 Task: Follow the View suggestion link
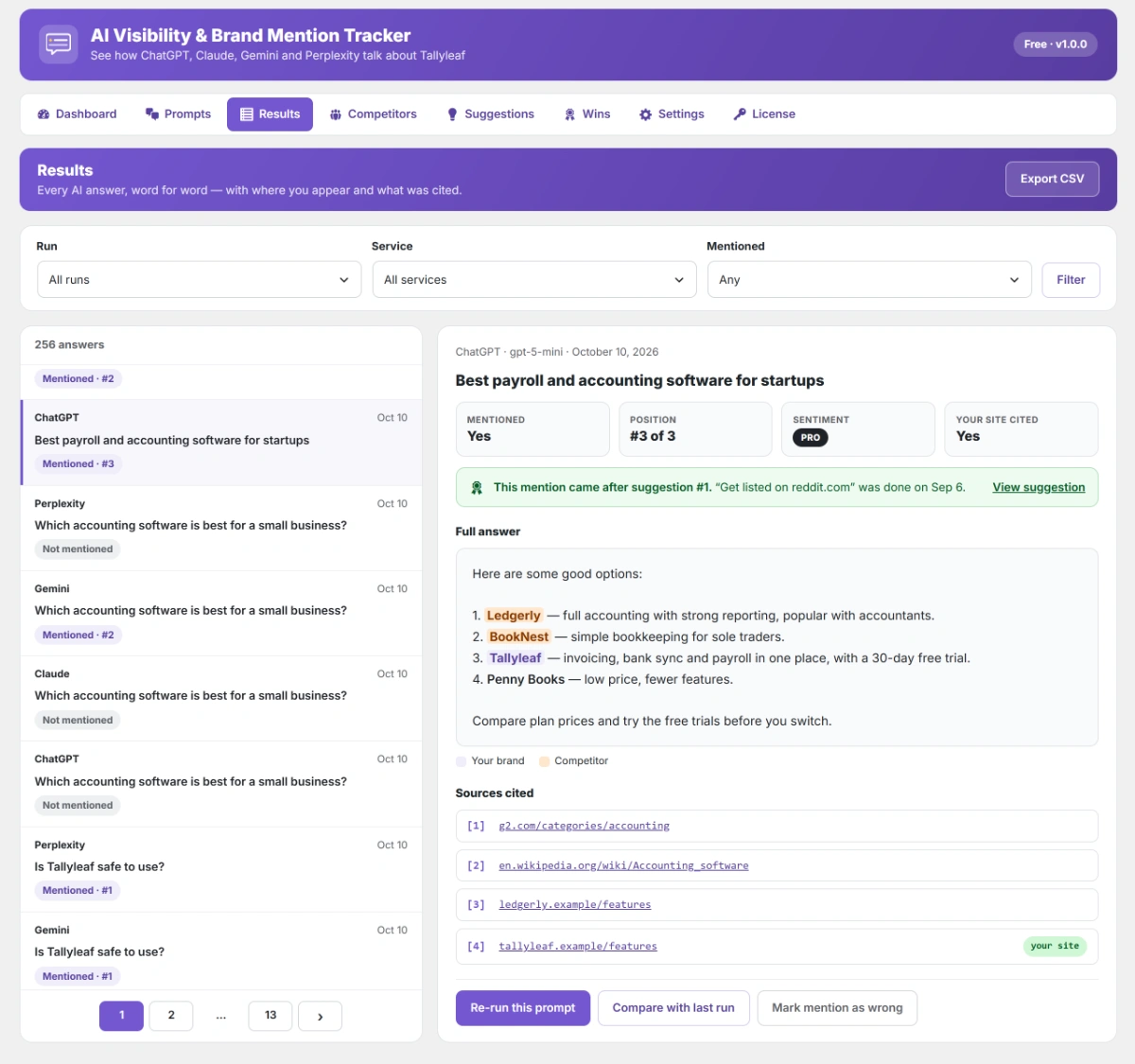tap(1039, 488)
